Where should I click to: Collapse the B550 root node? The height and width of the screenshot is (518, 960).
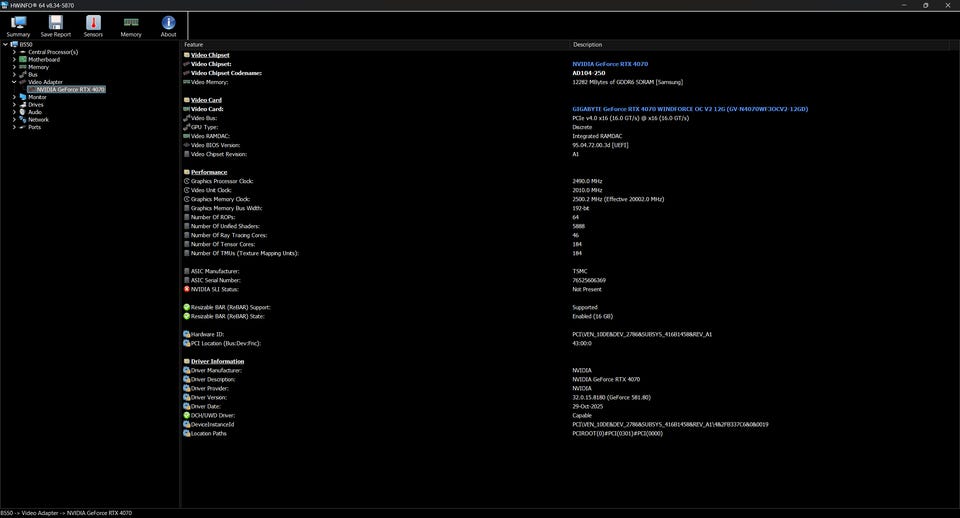(x=5, y=44)
